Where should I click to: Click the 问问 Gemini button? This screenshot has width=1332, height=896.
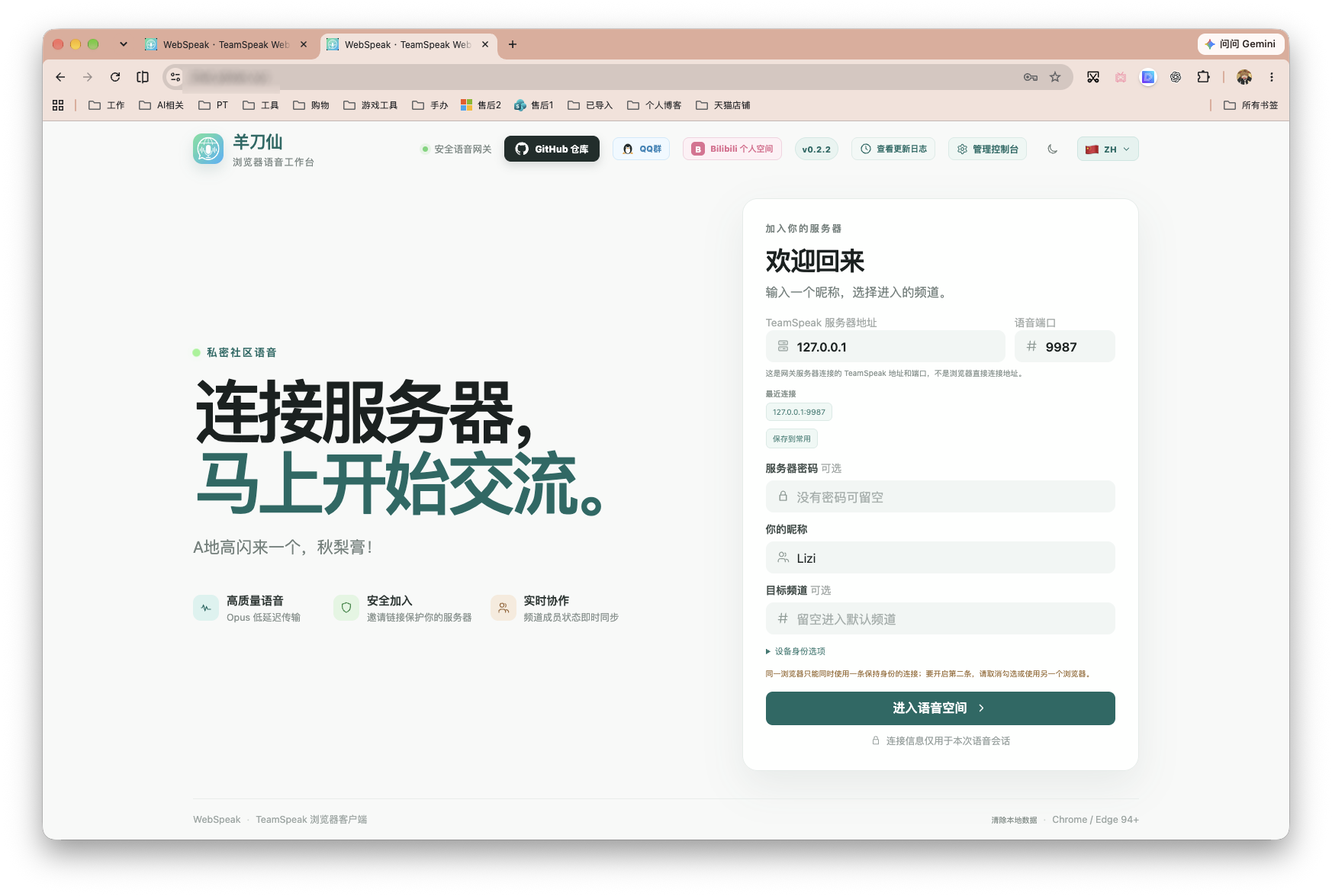point(1240,44)
